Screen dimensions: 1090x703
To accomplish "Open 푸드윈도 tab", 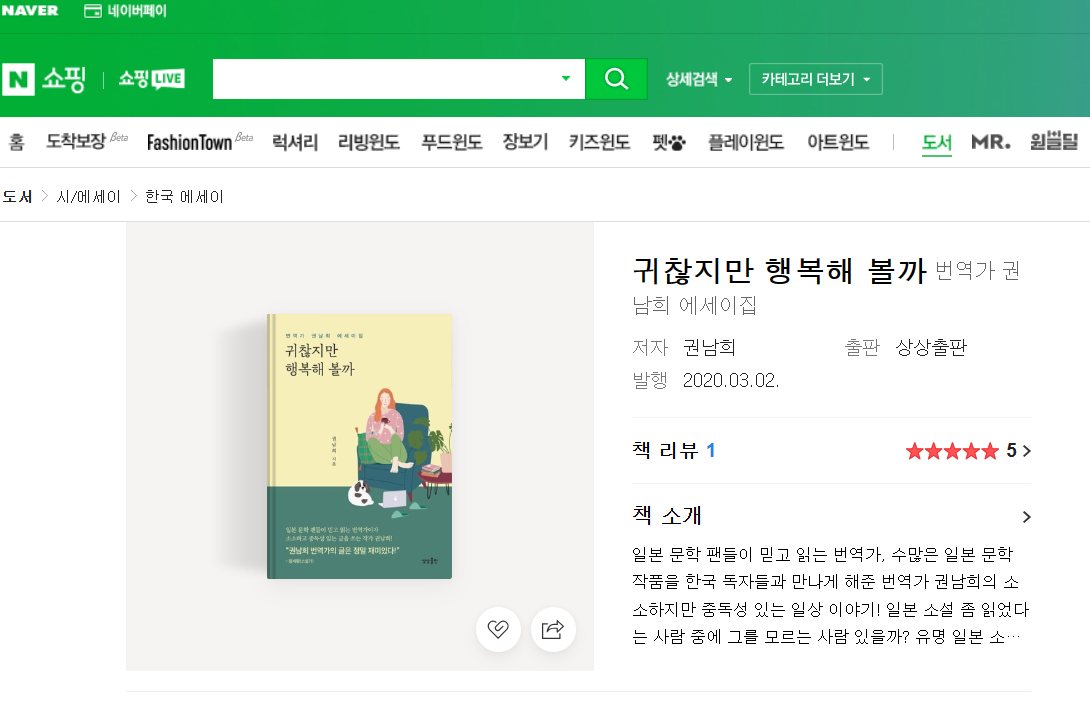I will pyautogui.click(x=452, y=143).
